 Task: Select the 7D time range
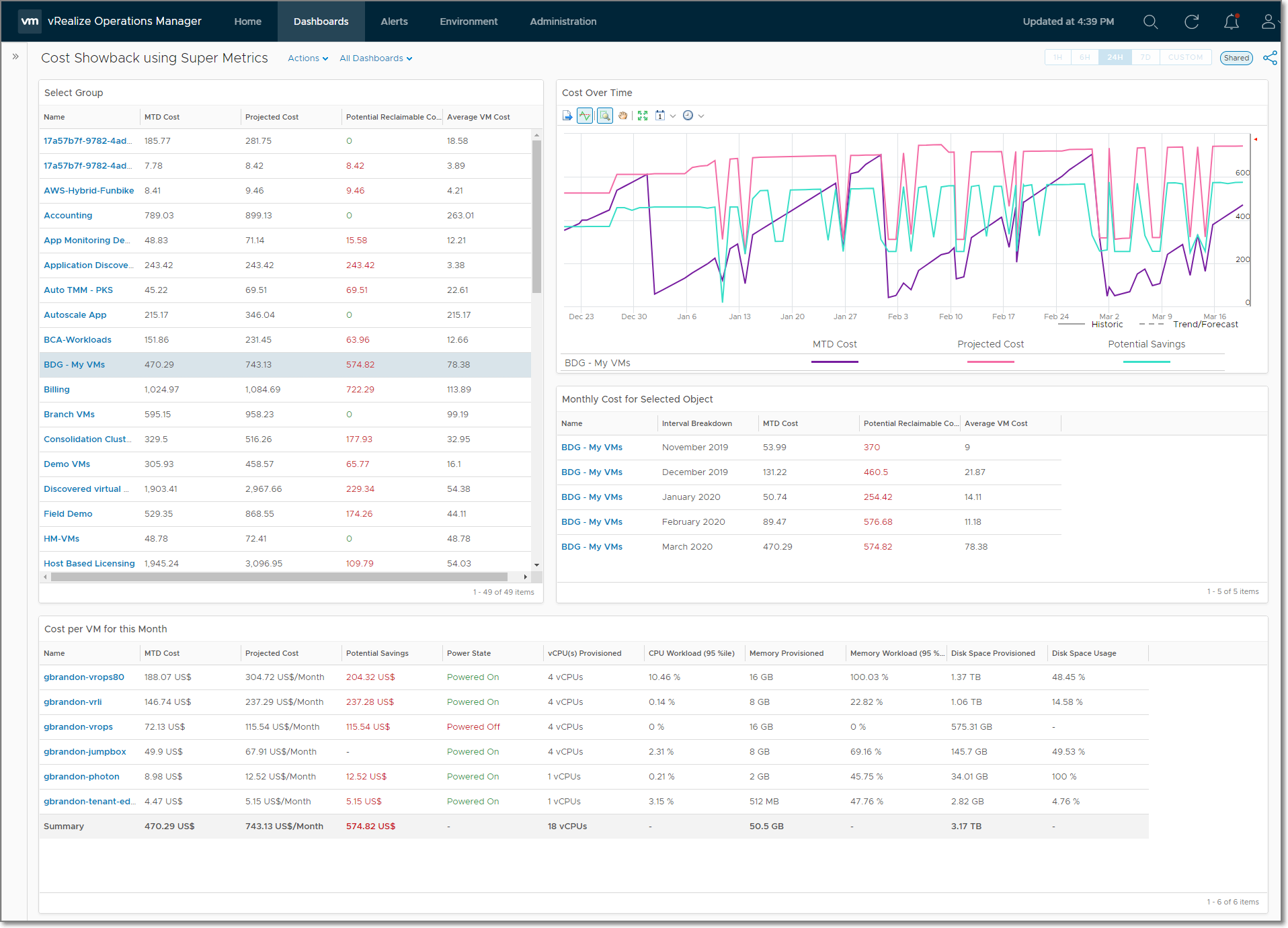coord(1145,58)
